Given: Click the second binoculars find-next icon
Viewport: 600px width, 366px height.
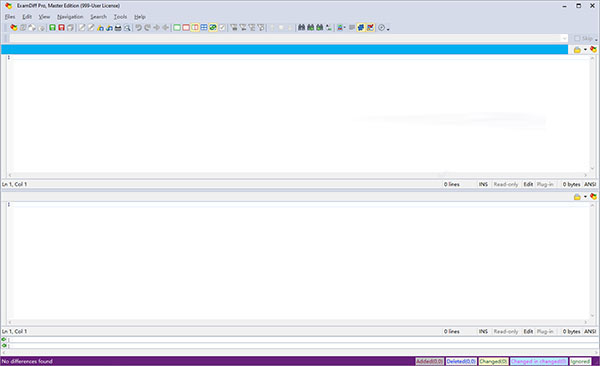Looking at the screenshot, I should pyautogui.click(x=311, y=28).
